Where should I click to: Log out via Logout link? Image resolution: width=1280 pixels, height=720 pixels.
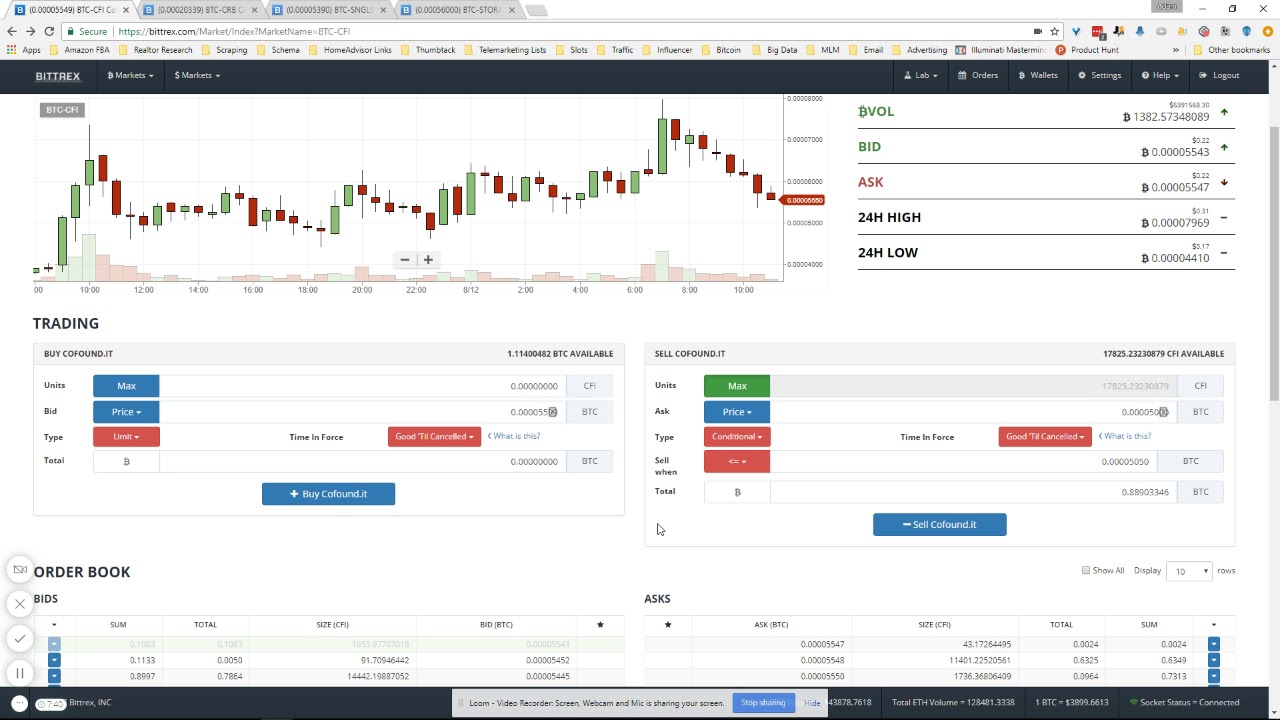1219,75
